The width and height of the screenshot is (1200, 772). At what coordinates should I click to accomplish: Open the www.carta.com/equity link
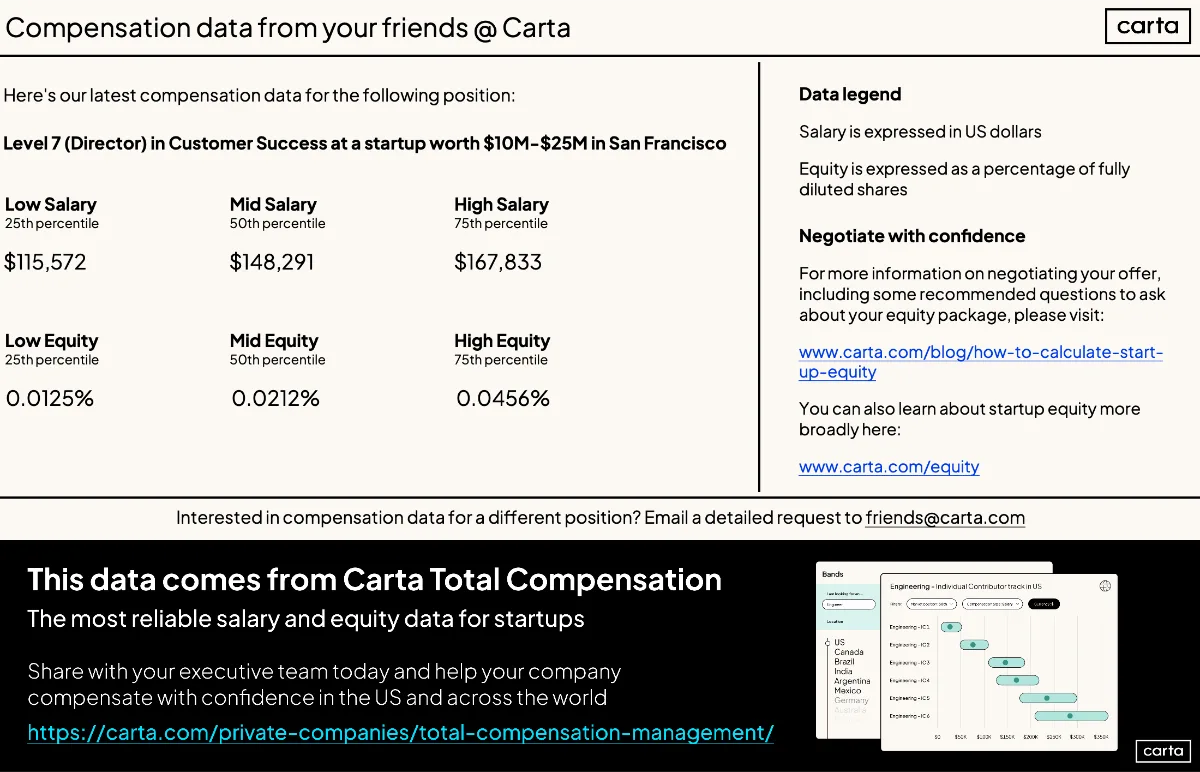[889, 466]
